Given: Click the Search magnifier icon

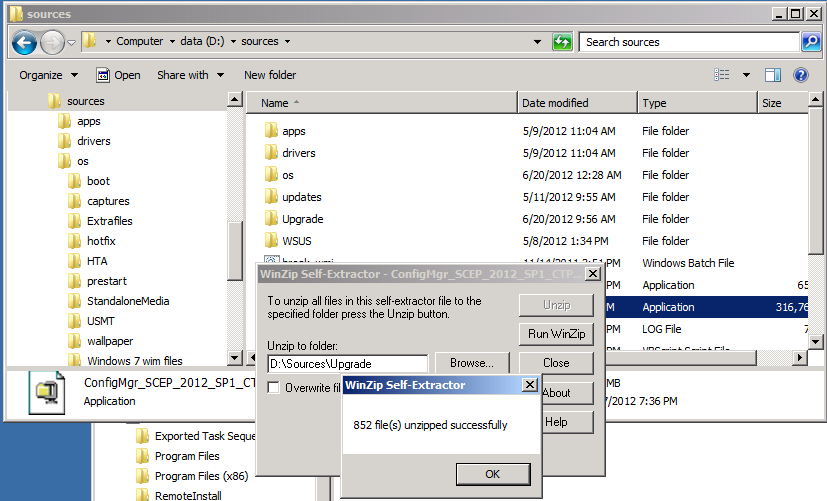Looking at the screenshot, I should coord(811,42).
